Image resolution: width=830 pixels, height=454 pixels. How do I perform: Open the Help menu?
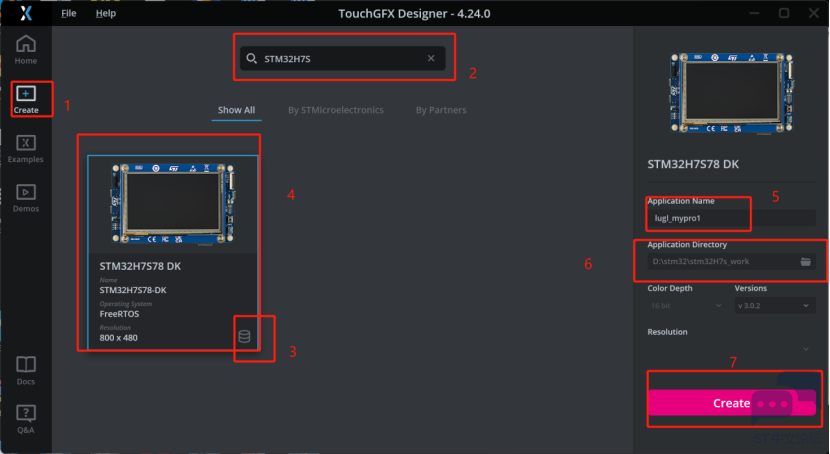[106, 13]
